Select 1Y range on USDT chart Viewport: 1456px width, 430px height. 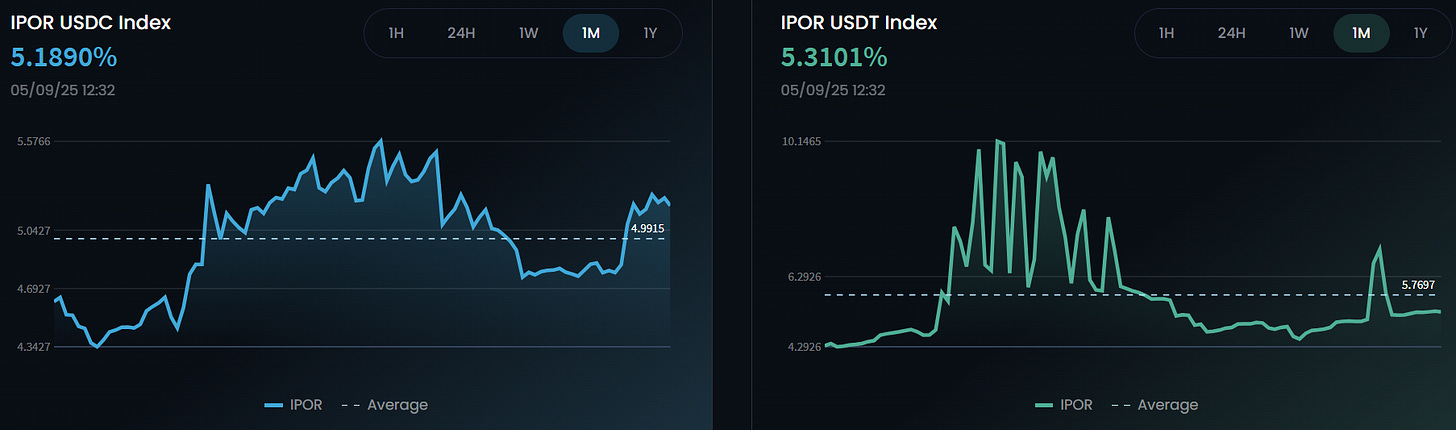[x=1420, y=33]
